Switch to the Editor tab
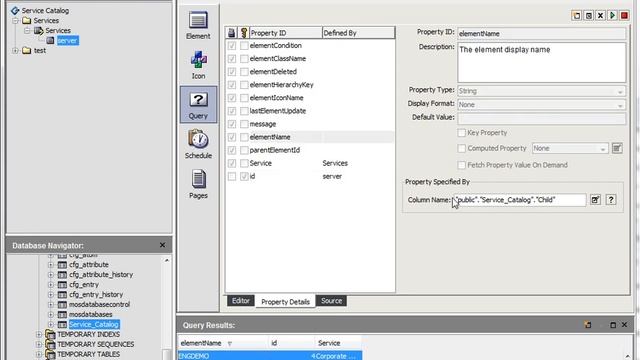Image resolution: width=640 pixels, height=360 pixels. tap(241, 301)
